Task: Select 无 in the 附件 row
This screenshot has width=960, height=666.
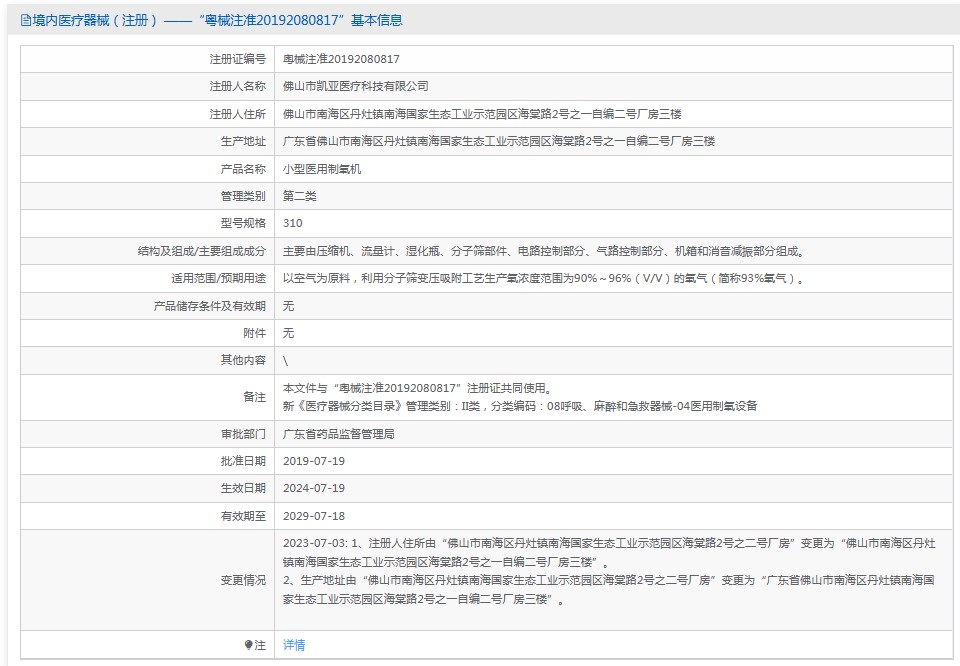Action: point(288,333)
